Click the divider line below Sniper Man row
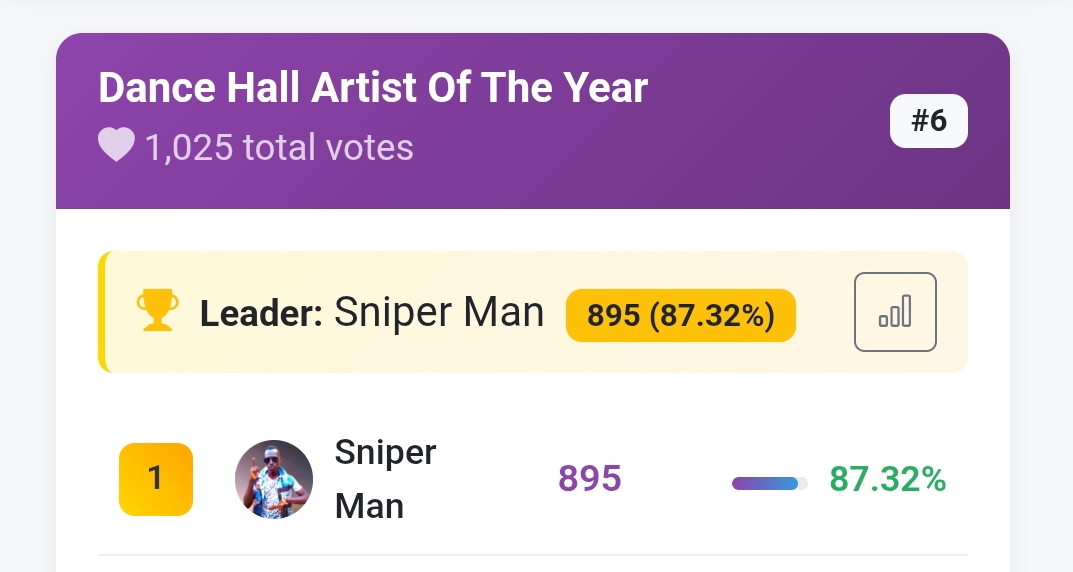 point(532,554)
